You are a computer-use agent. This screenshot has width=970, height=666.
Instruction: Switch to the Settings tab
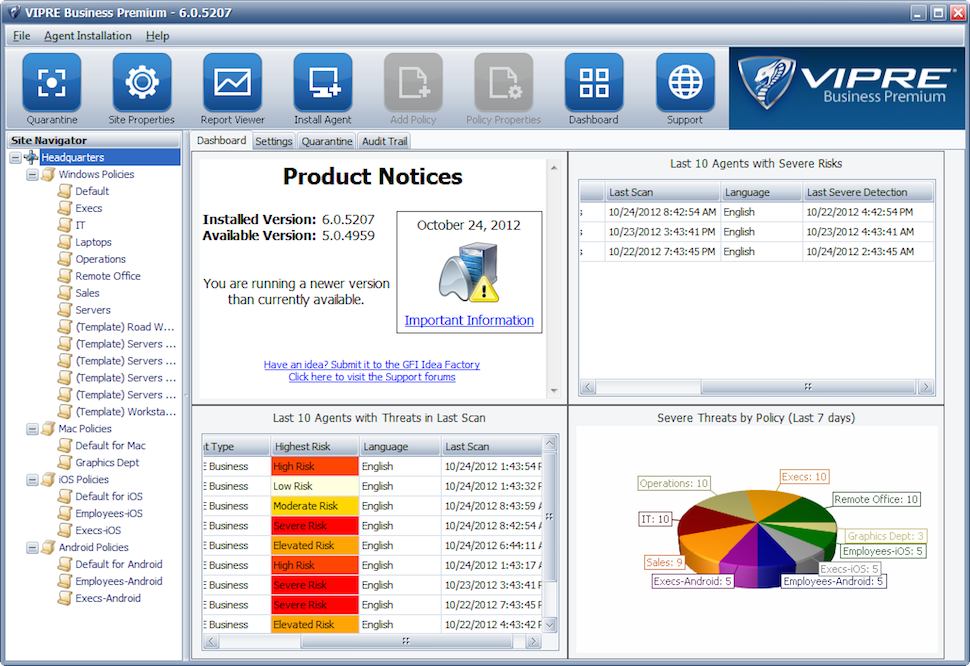pos(273,142)
